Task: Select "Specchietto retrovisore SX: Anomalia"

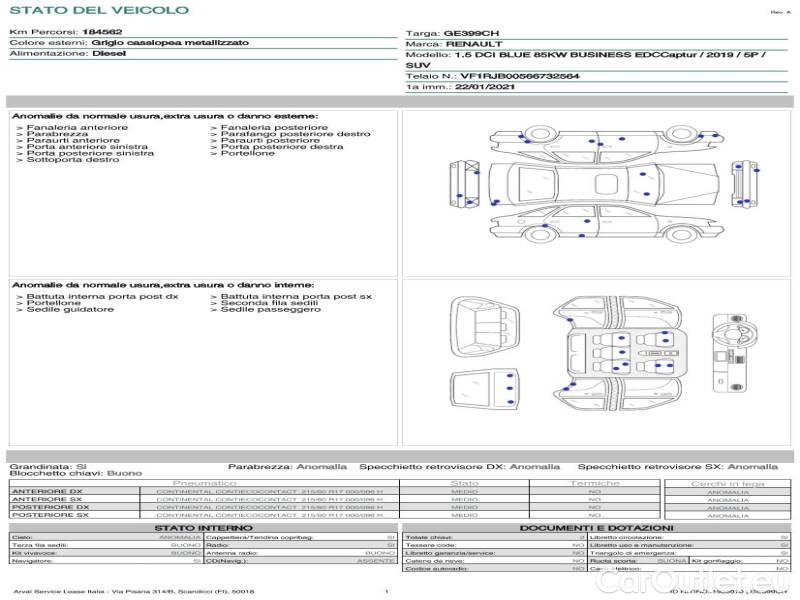Action: (678, 466)
